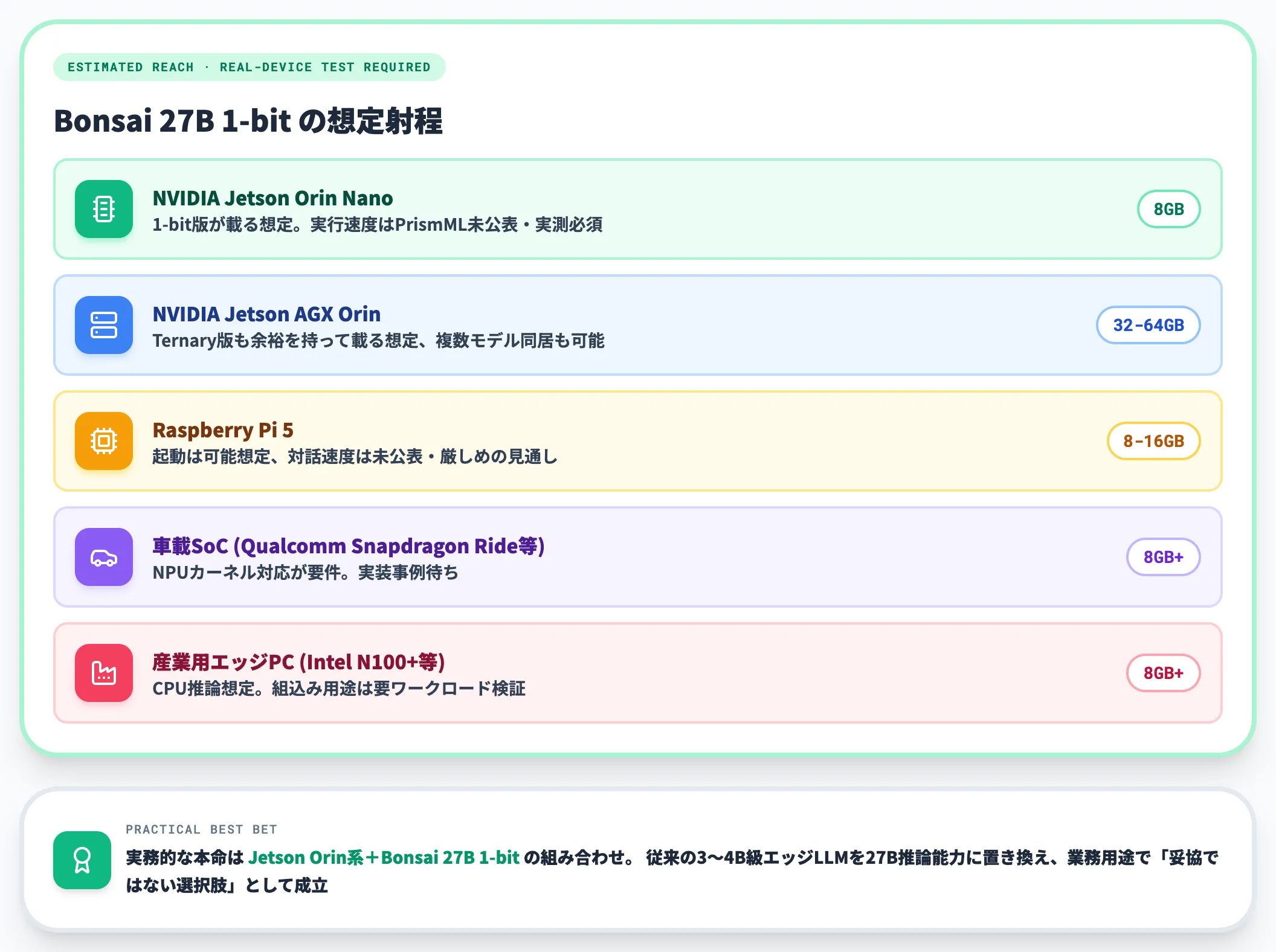Click the purple car icon for 車載SoC

pyautogui.click(x=104, y=557)
